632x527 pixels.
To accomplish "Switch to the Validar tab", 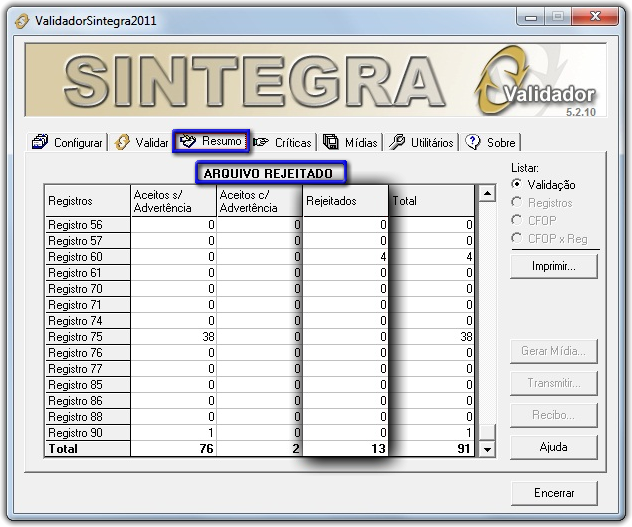I will click(x=141, y=142).
